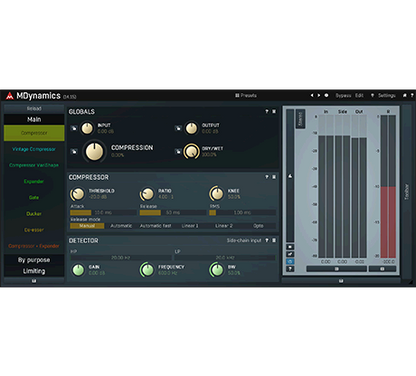Screen dimensions: 416x376
Task: Click the Knee knob
Action: 217,194
